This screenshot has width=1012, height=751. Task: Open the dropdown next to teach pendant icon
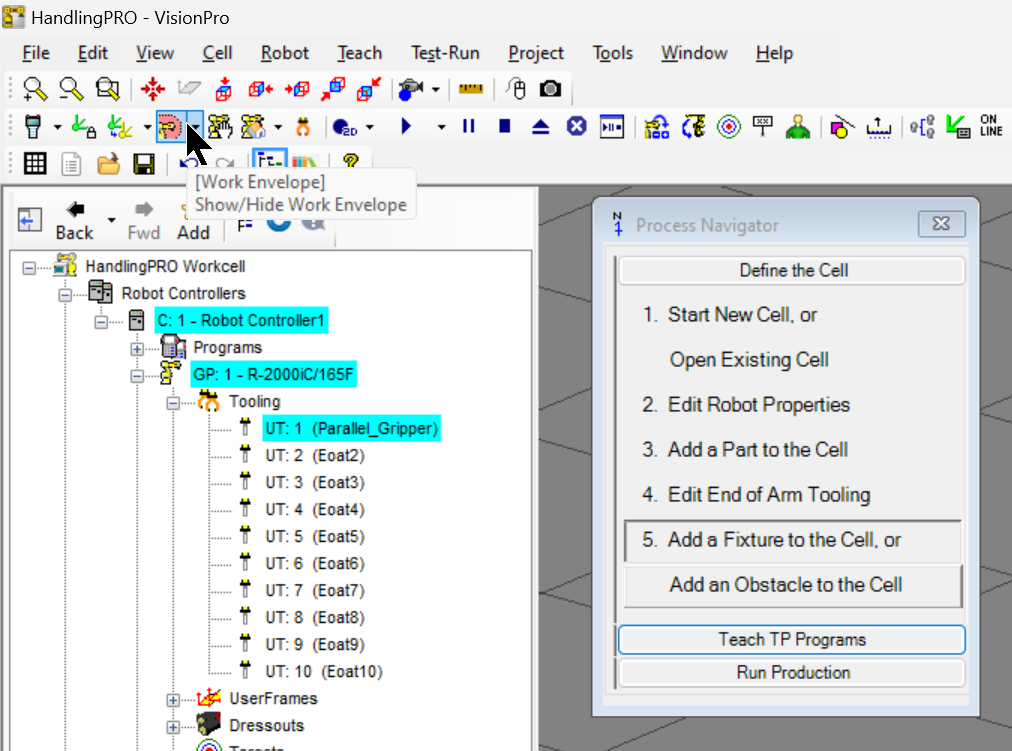pos(57,127)
